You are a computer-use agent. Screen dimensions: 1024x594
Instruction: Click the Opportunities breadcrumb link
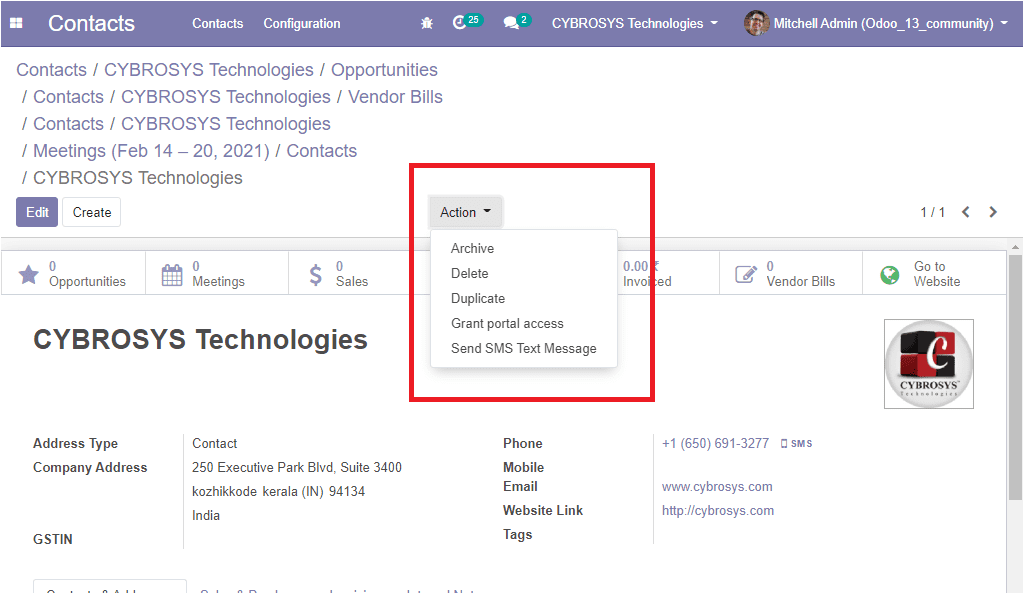click(x=384, y=70)
